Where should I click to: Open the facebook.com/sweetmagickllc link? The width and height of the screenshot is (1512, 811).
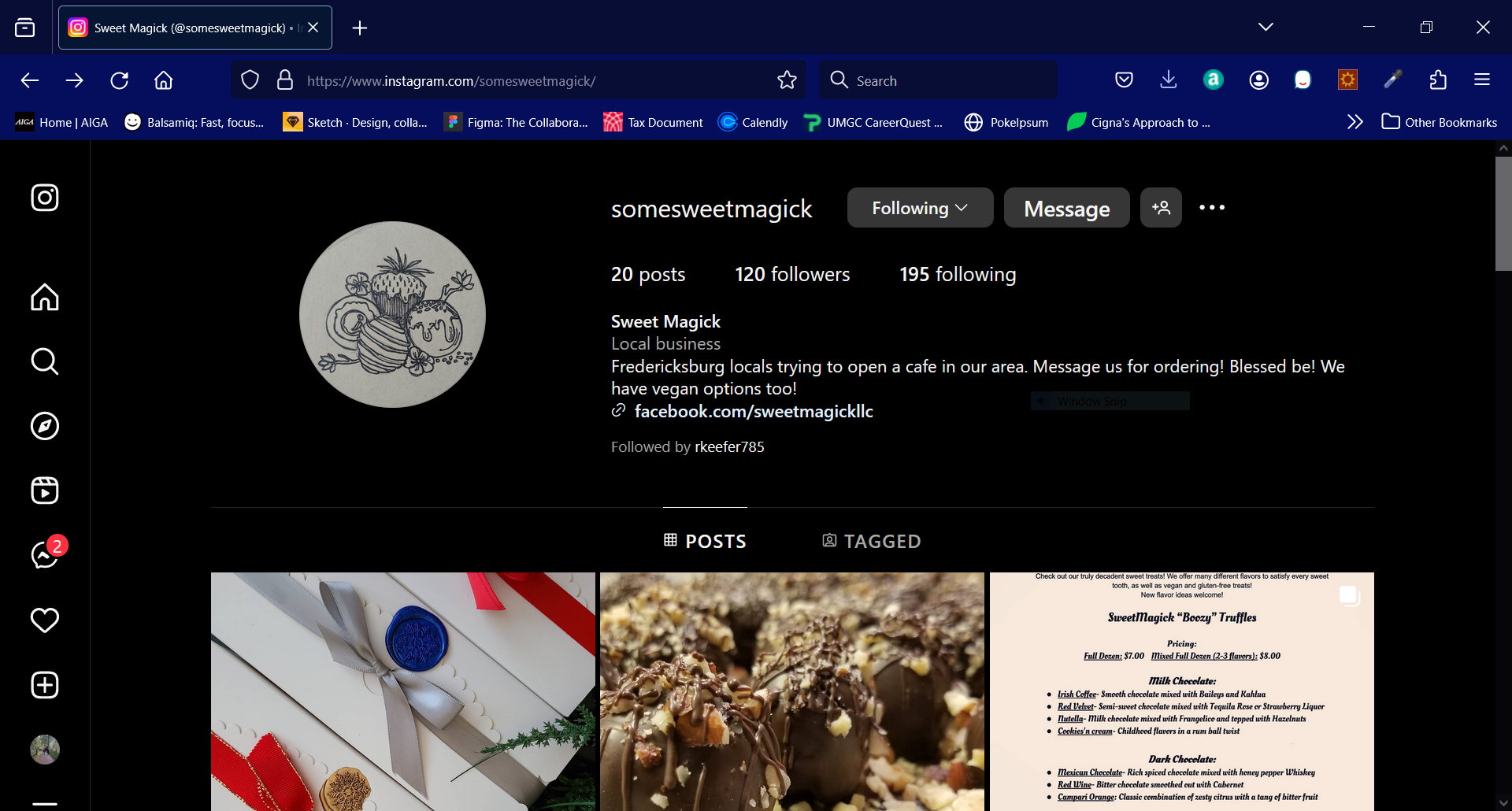(x=754, y=411)
